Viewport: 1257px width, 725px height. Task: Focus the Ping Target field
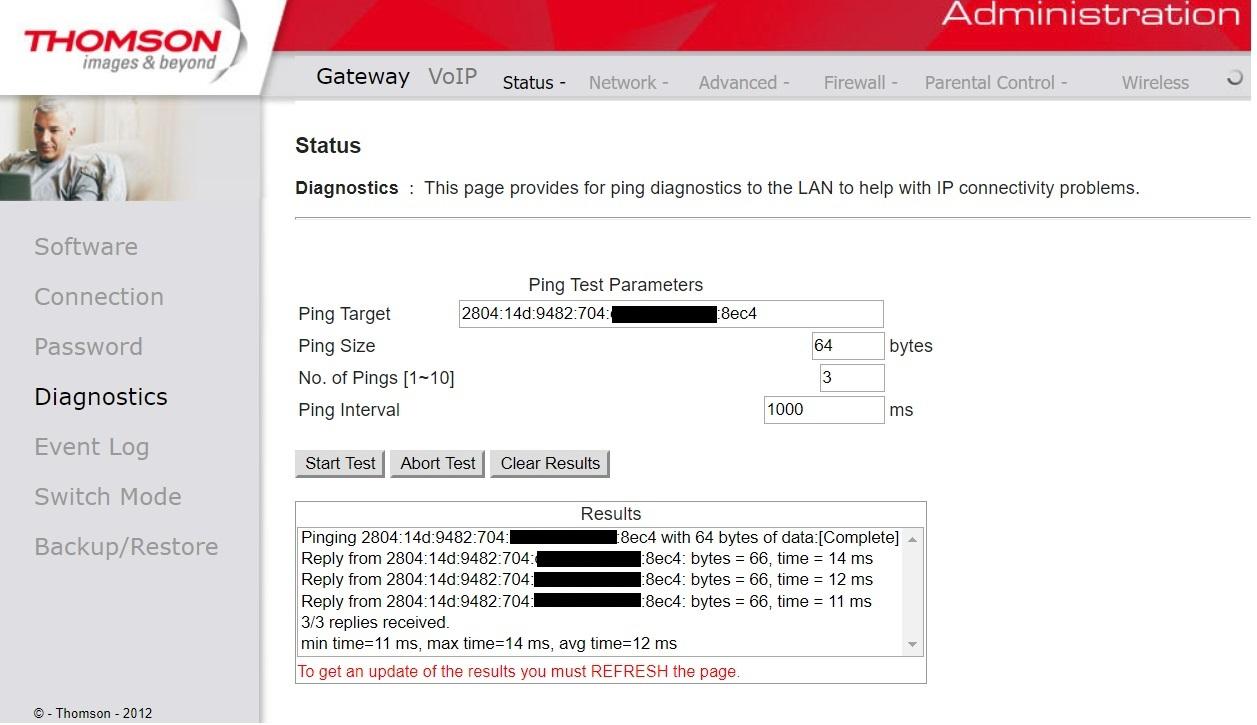[x=671, y=314]
